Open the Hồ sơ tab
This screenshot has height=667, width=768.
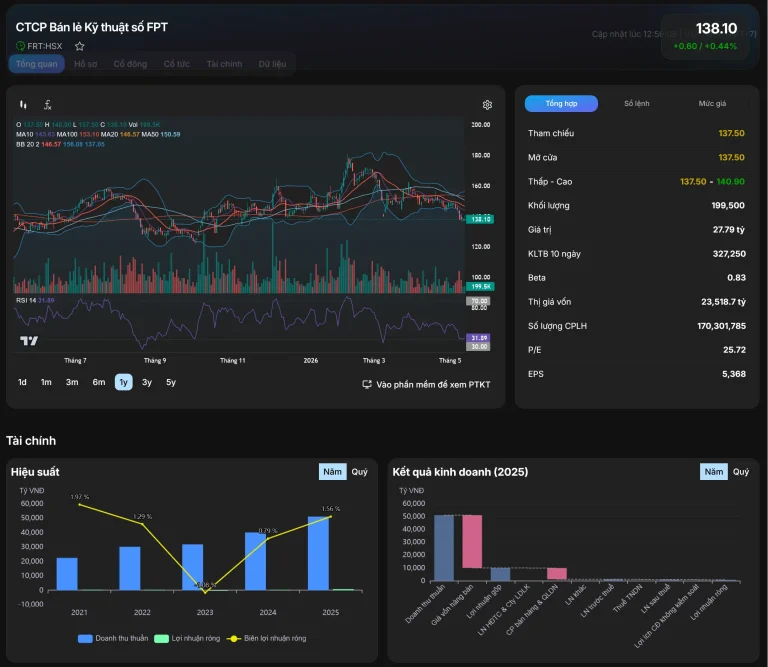(x=86, y=64)
